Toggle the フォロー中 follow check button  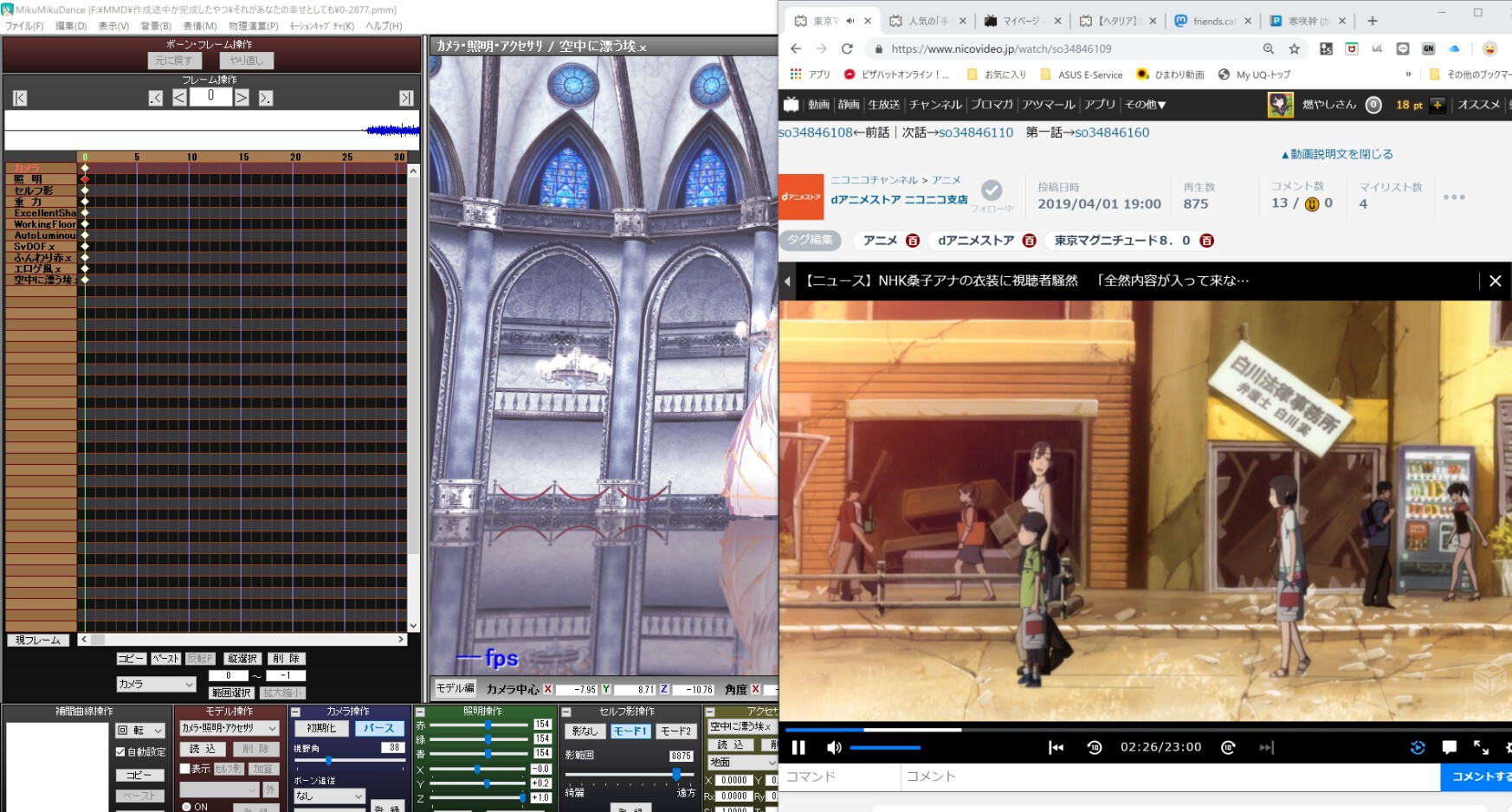pyautogui.click(x=992, y=190)
